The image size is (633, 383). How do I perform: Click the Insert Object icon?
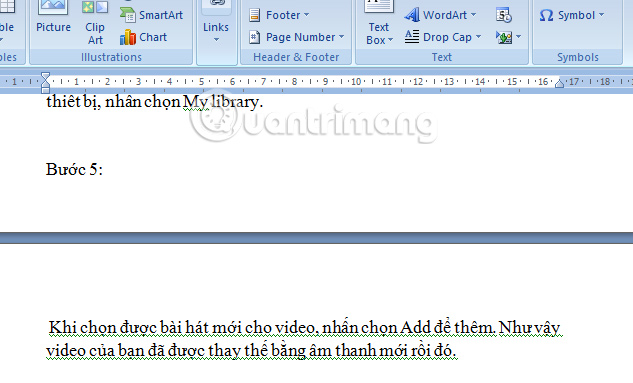point(504,38)
